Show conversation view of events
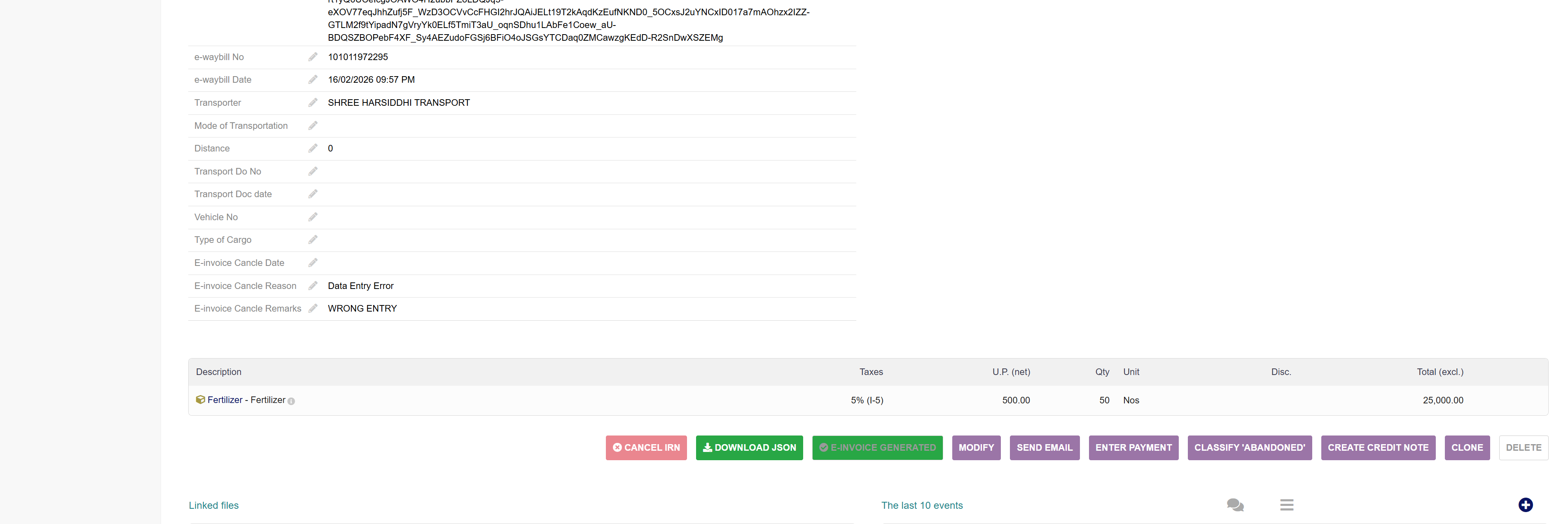 pos(1234,505)
